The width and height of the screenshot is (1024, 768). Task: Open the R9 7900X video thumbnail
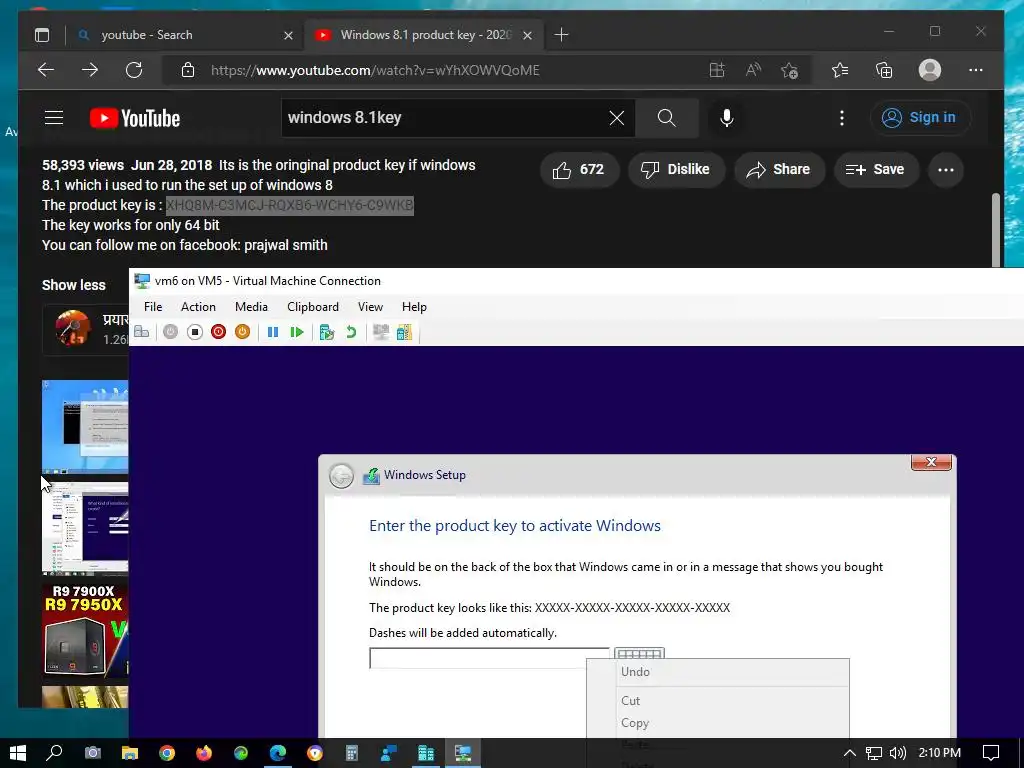(x=85, y=630)
